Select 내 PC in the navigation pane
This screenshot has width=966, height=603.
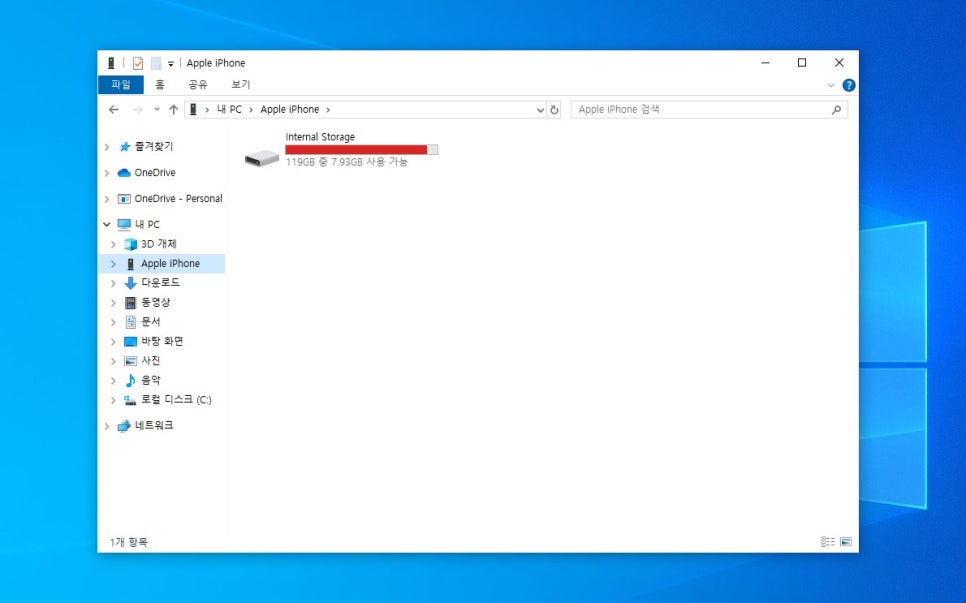147,224
